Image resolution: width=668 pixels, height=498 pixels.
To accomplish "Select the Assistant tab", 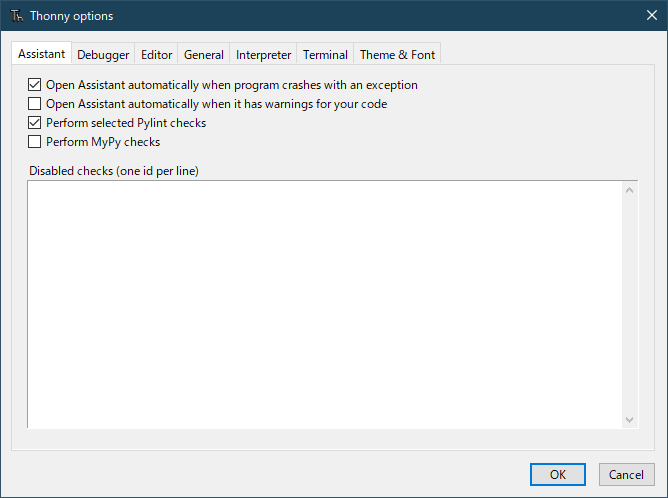I will (41, 54).
